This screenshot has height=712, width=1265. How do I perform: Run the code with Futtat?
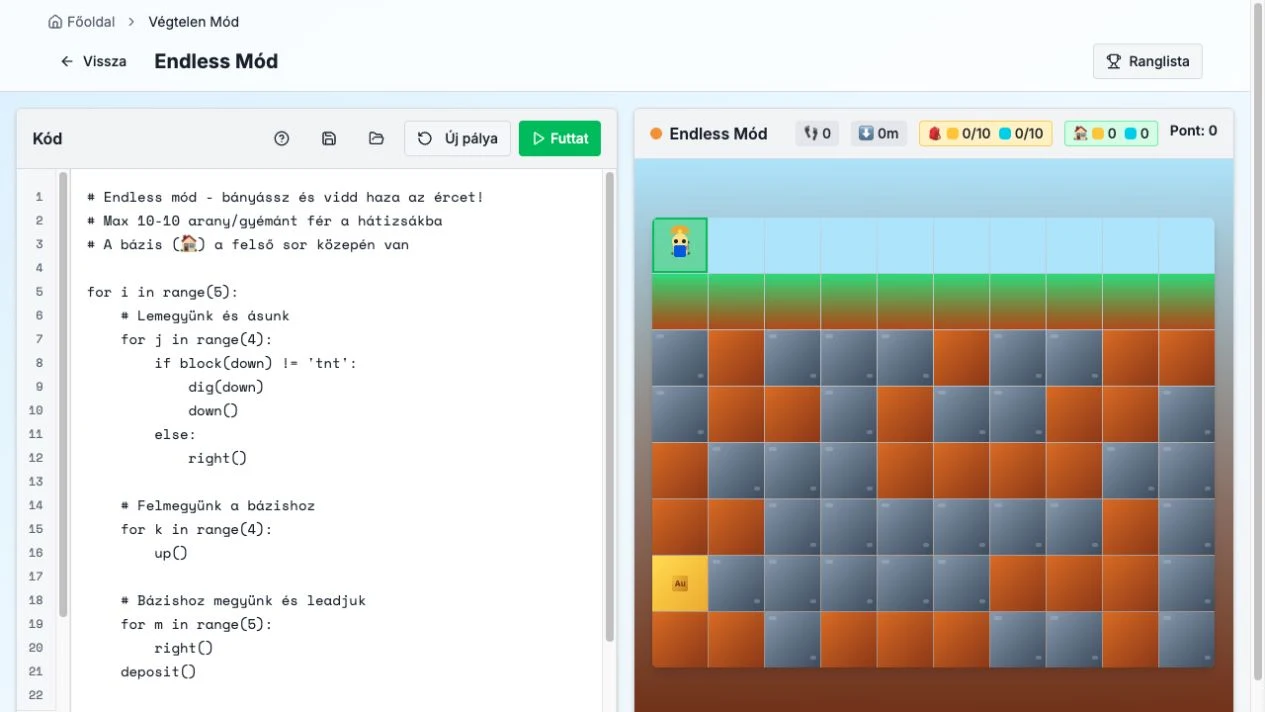click(560, 139)
